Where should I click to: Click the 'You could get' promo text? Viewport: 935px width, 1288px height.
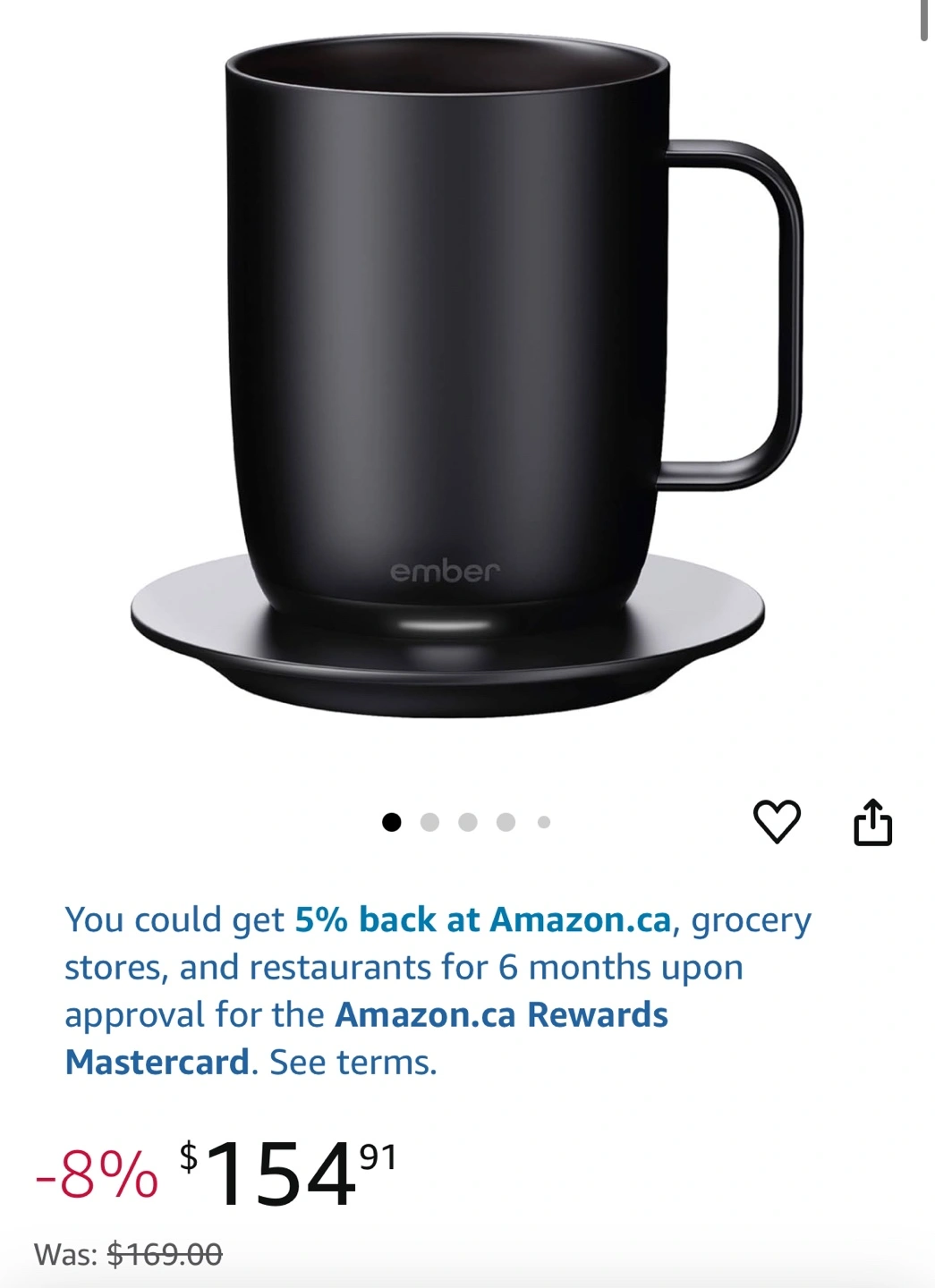(174, 919)
